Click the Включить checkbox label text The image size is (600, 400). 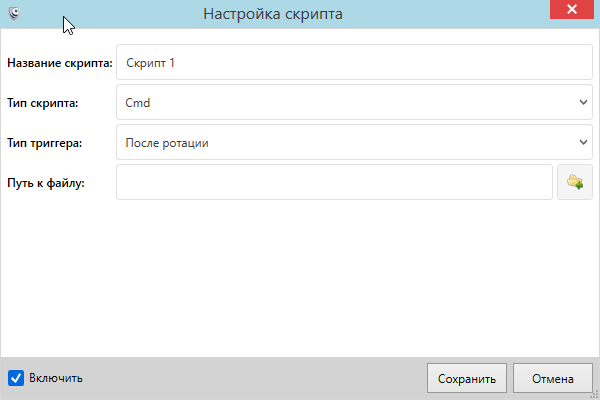(56, 378)
